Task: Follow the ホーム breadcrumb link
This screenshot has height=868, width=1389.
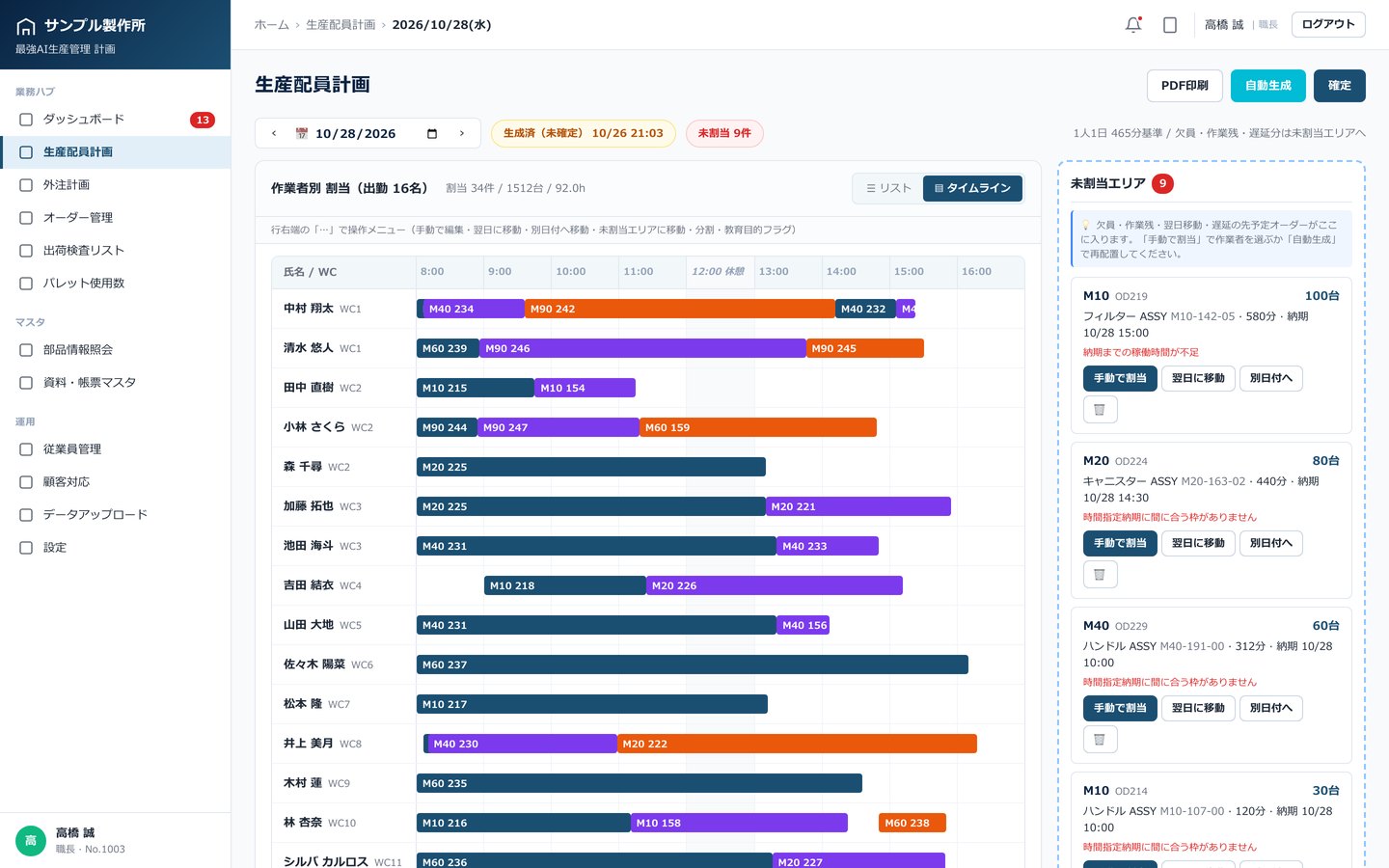Action: (271, 25)
